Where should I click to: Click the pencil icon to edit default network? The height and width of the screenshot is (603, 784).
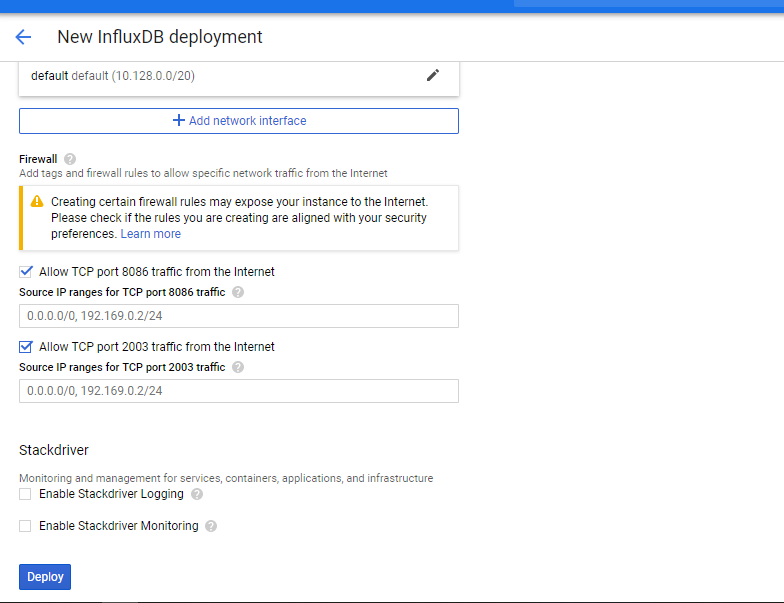[432, 75]
